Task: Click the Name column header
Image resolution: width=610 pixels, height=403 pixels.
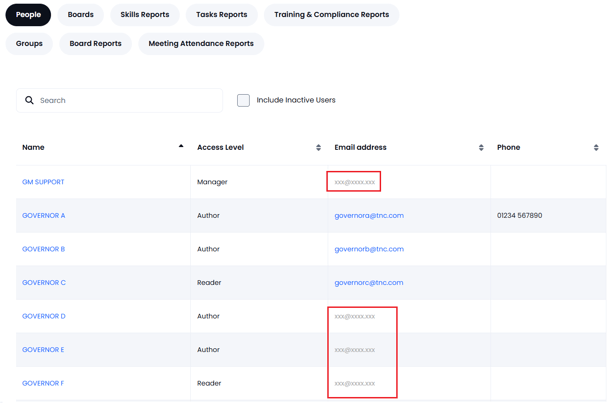Action: click(33, 147)
